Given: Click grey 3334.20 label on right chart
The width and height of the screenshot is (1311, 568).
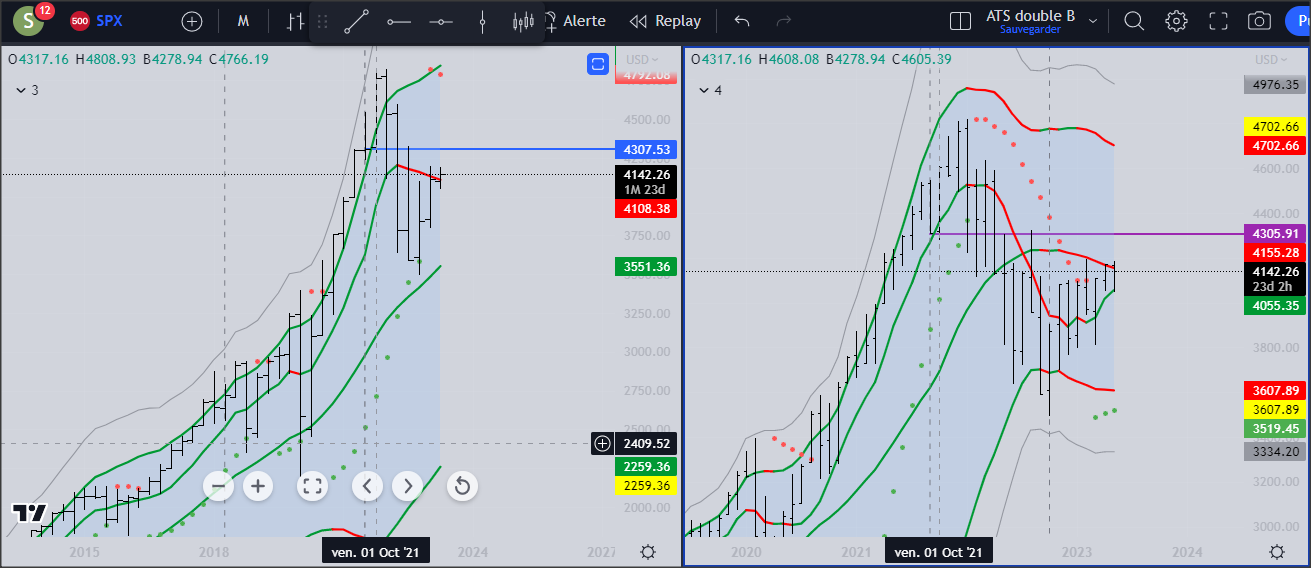Looking at the screenshot, I should pyautogui.click(x=1275, y=451).
